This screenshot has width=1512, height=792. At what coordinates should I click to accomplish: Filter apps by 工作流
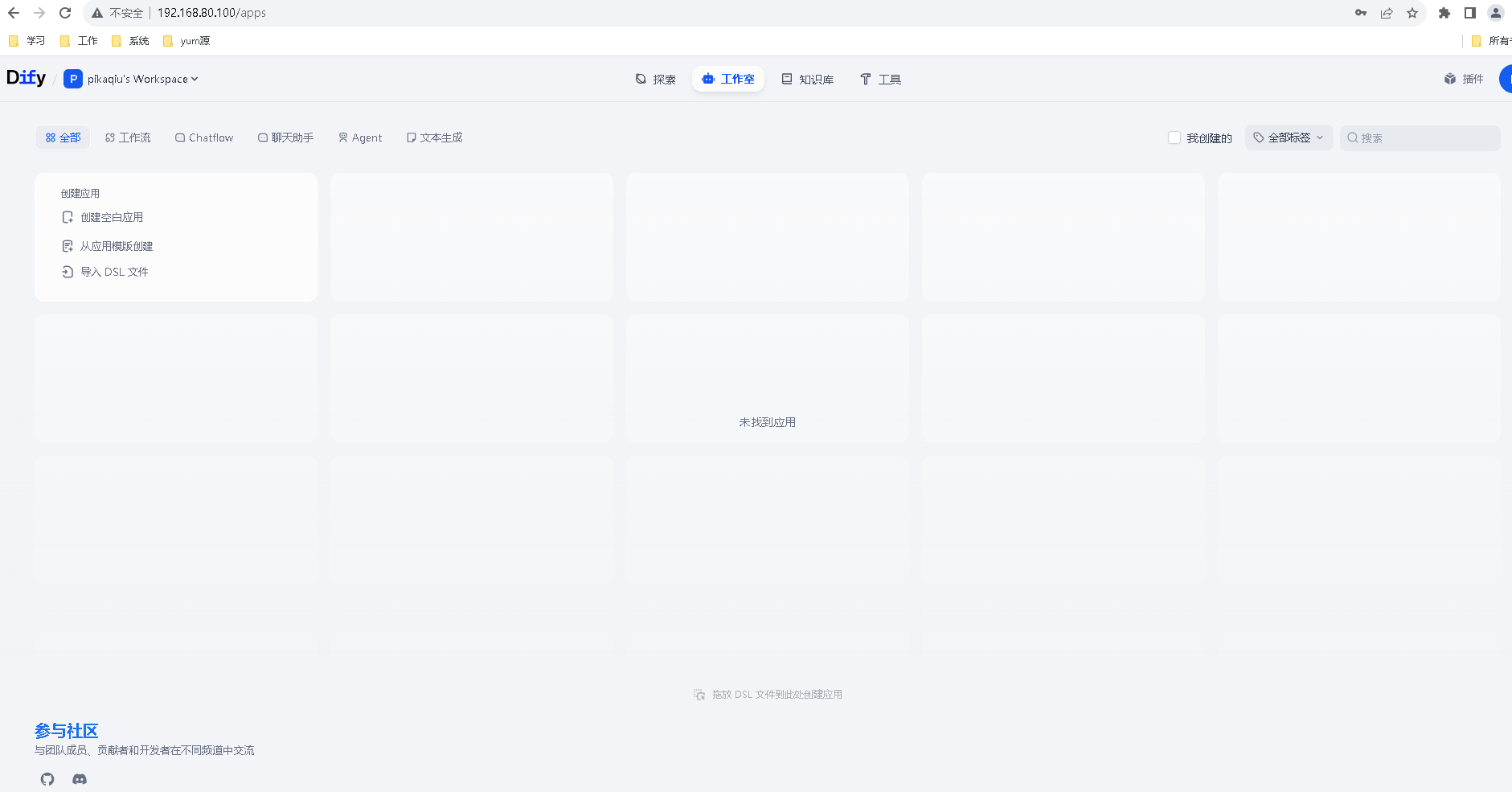click(128, 137)
